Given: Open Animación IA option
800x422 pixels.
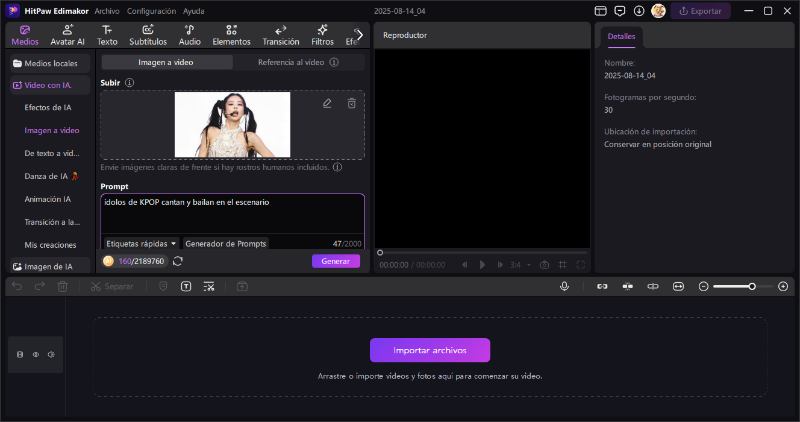Looking at the screenshot, I should [x=47, y=199].
